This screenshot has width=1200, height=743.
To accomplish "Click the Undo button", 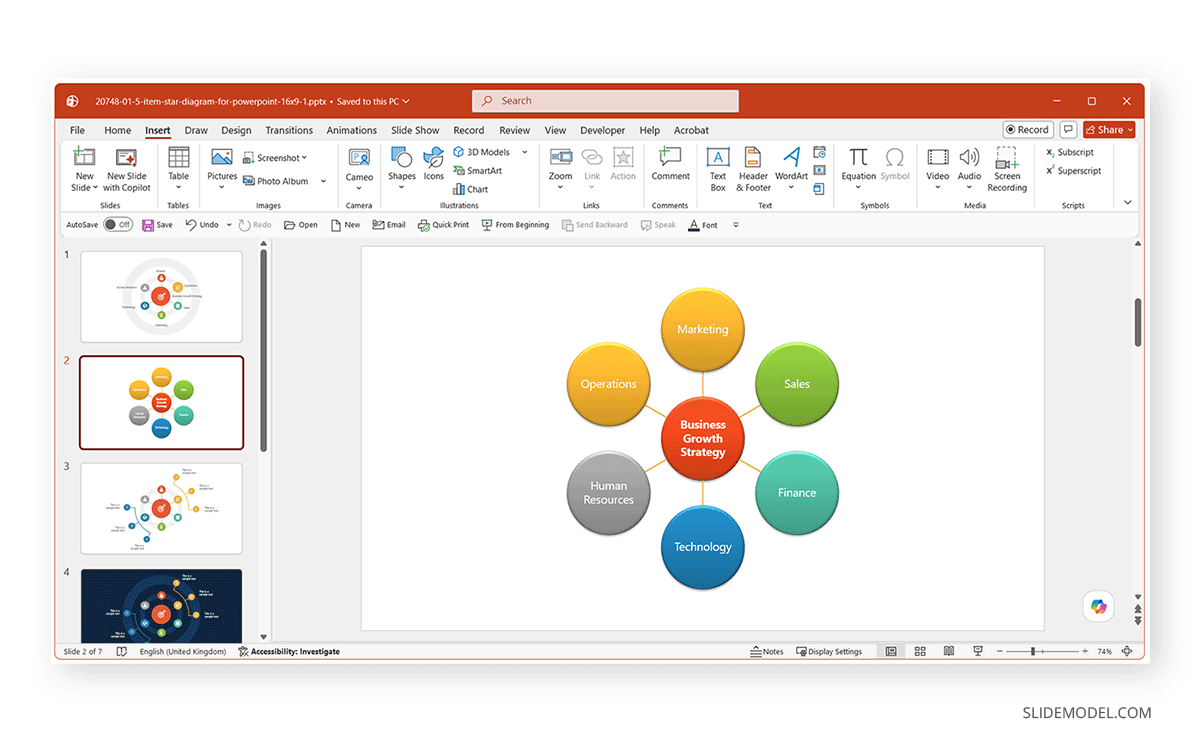I will coord(201,225).
